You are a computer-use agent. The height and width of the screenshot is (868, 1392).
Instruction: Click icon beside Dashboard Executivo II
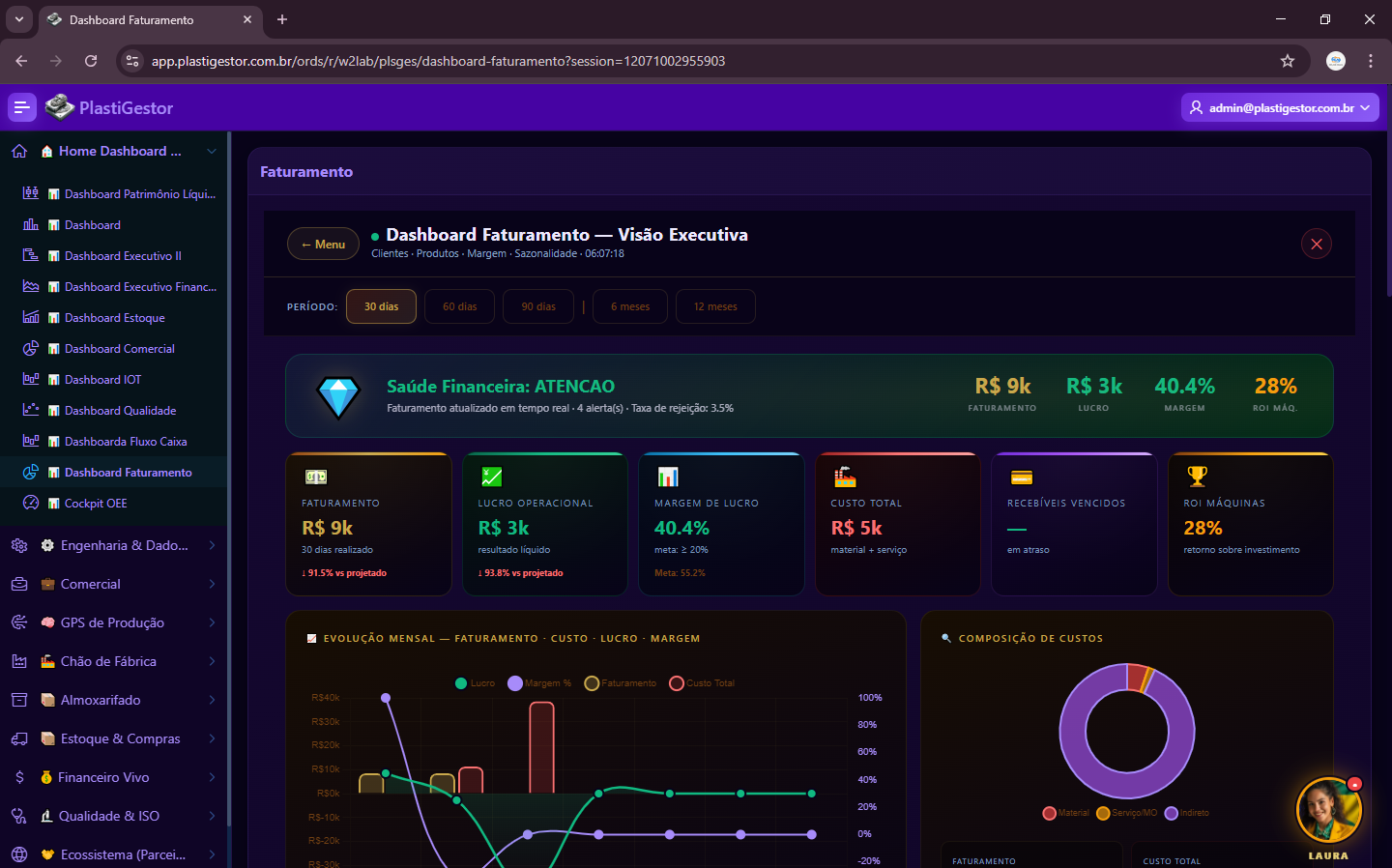[x=31, y=255]
